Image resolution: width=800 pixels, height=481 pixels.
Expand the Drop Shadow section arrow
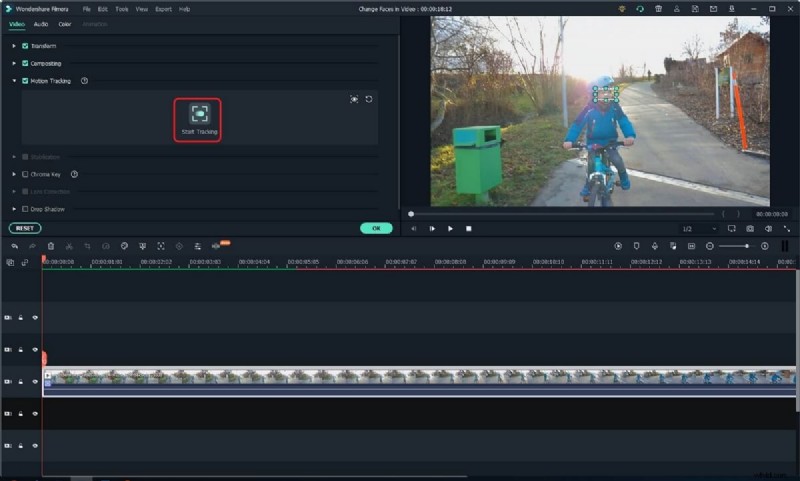click(x=14, y=209)
